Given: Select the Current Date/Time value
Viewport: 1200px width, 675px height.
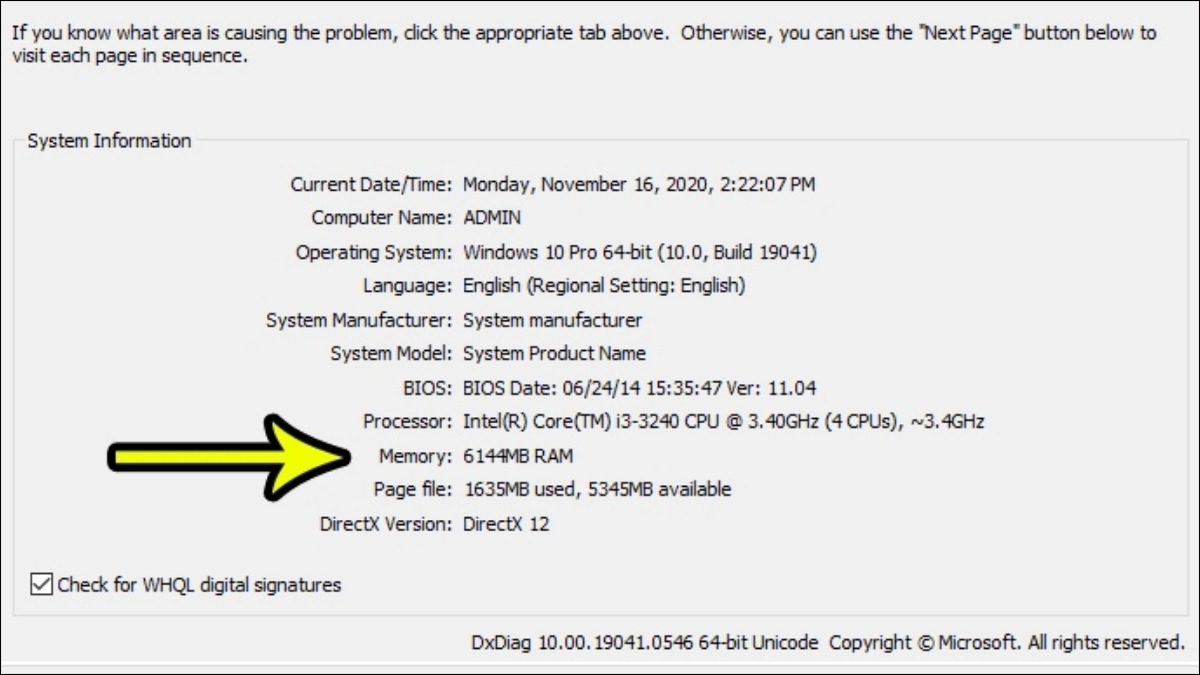Looking at the screenshot, I should (639, 185).
